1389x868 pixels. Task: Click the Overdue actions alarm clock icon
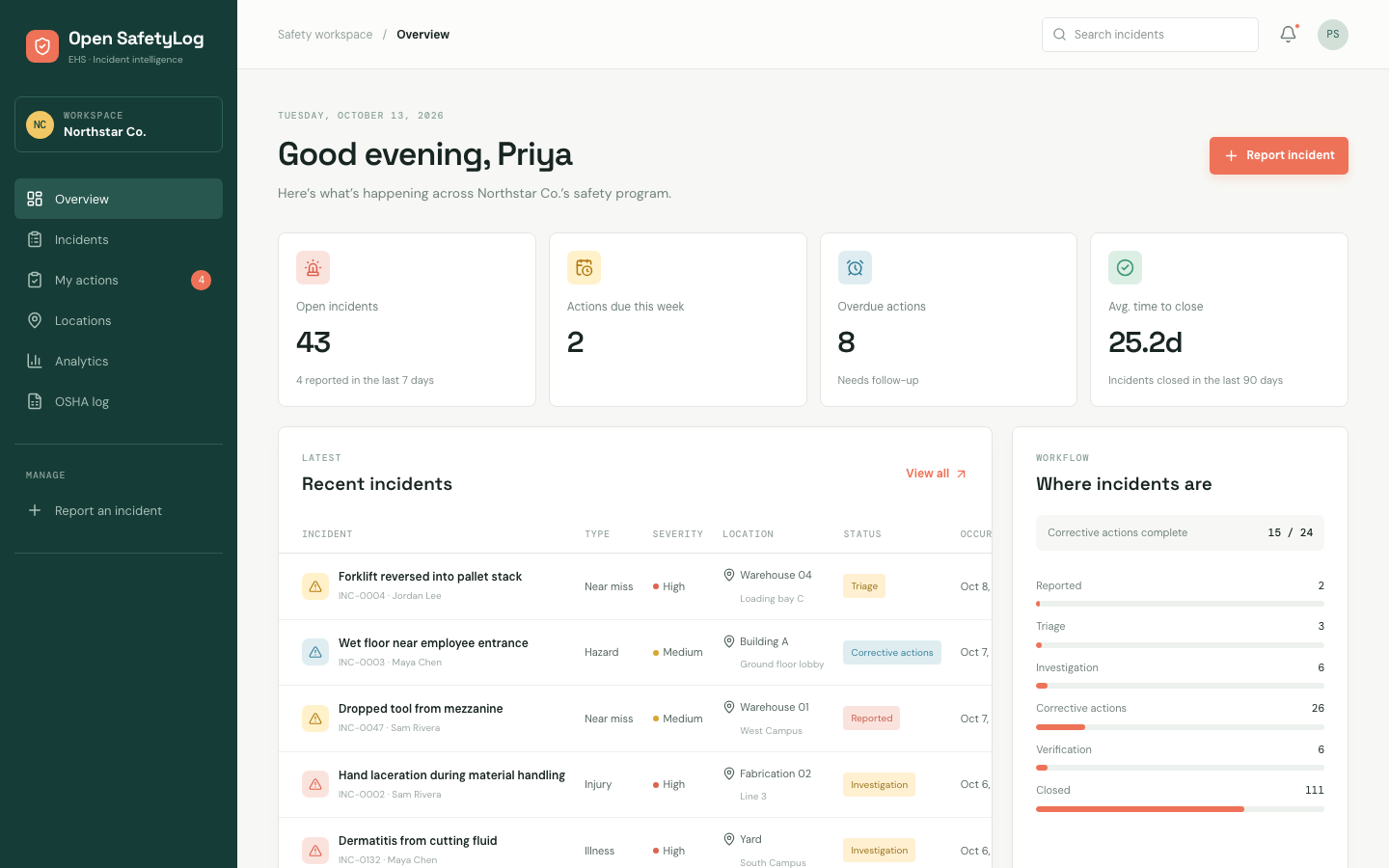tap(855, 268)
